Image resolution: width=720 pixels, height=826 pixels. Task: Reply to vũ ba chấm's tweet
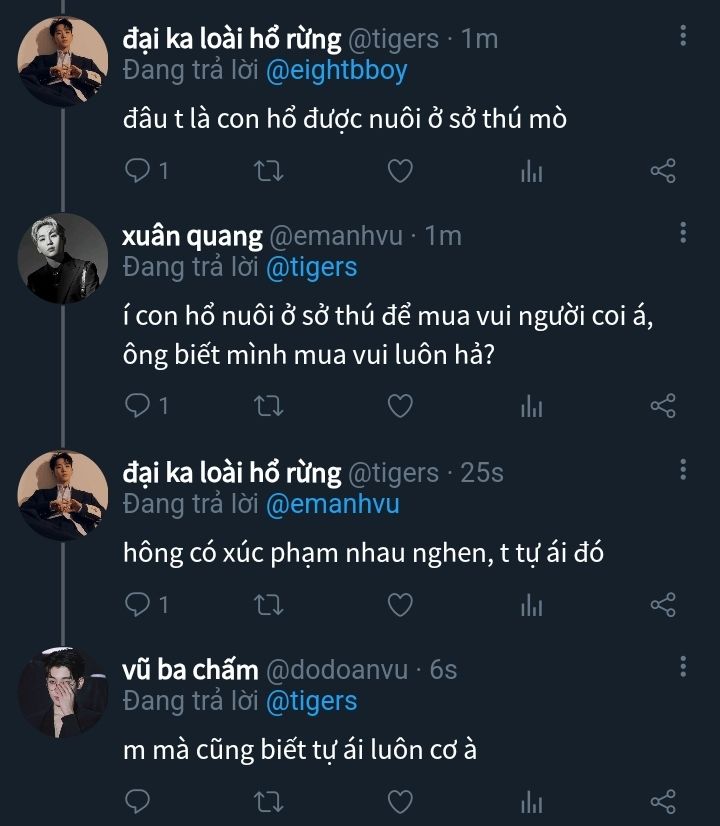(x=137, y=802)
